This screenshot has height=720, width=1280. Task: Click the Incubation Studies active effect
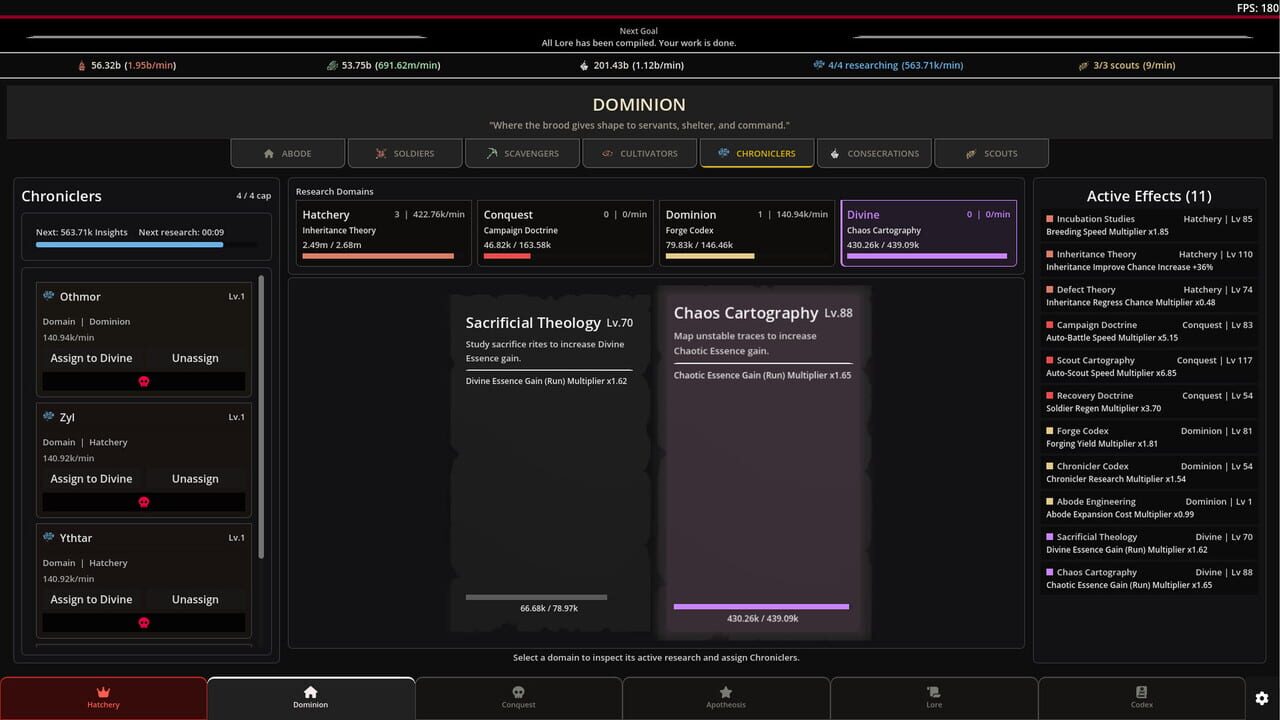click(x=1149, y=225)
